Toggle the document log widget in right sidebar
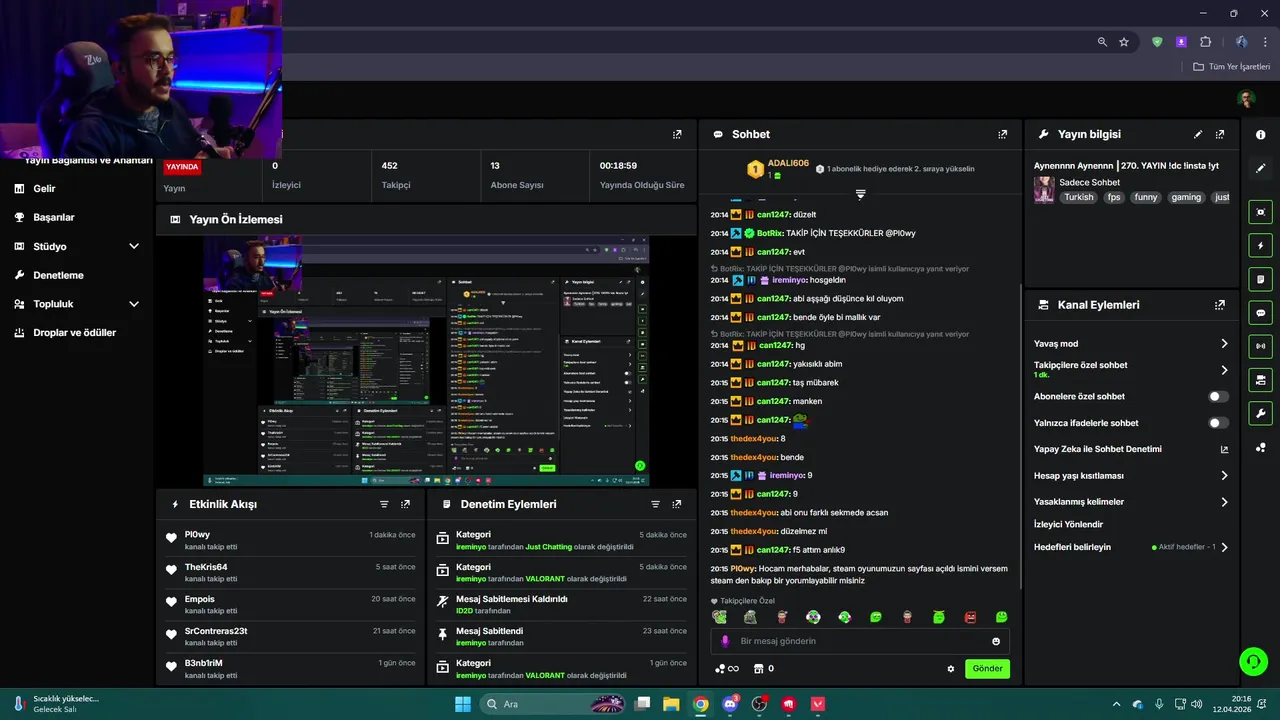The image size is (1280, 720). pos(1260,279)
